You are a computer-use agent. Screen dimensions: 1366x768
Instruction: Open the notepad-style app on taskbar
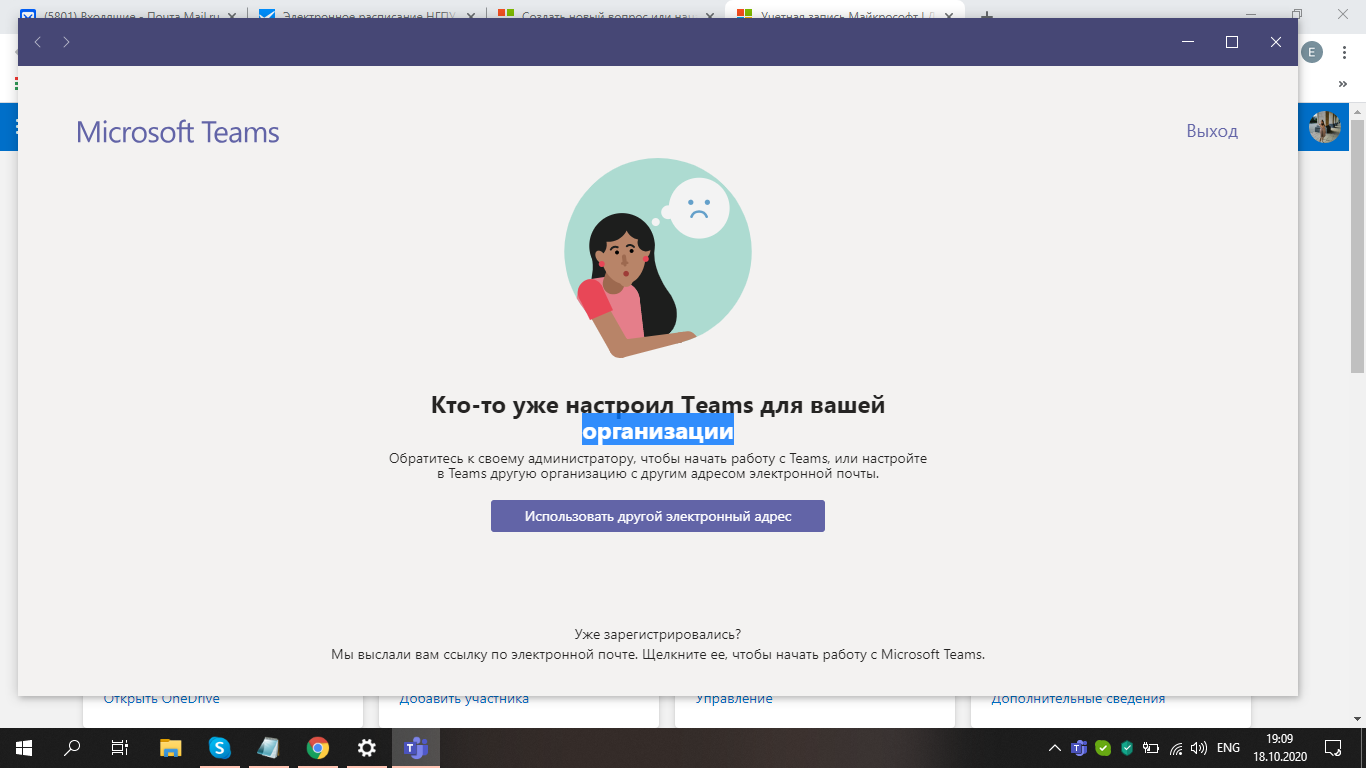click(x=268, y=748)
